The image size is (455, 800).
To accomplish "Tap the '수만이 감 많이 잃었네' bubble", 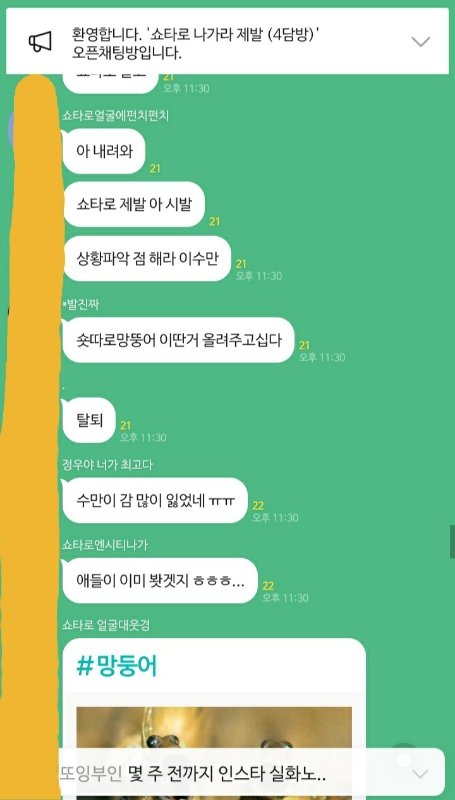I will tap(155, 501).
